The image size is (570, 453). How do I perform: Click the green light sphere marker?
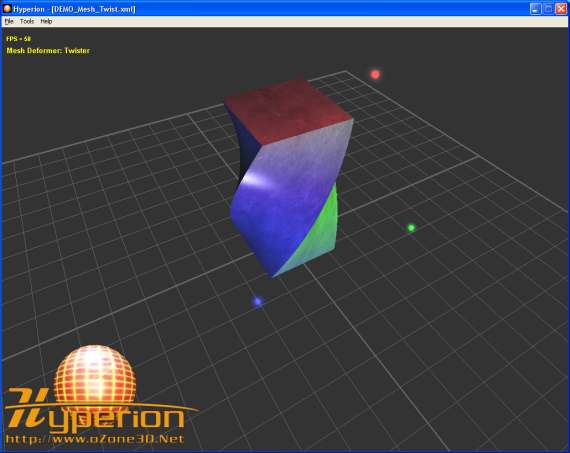coord(411,228)
